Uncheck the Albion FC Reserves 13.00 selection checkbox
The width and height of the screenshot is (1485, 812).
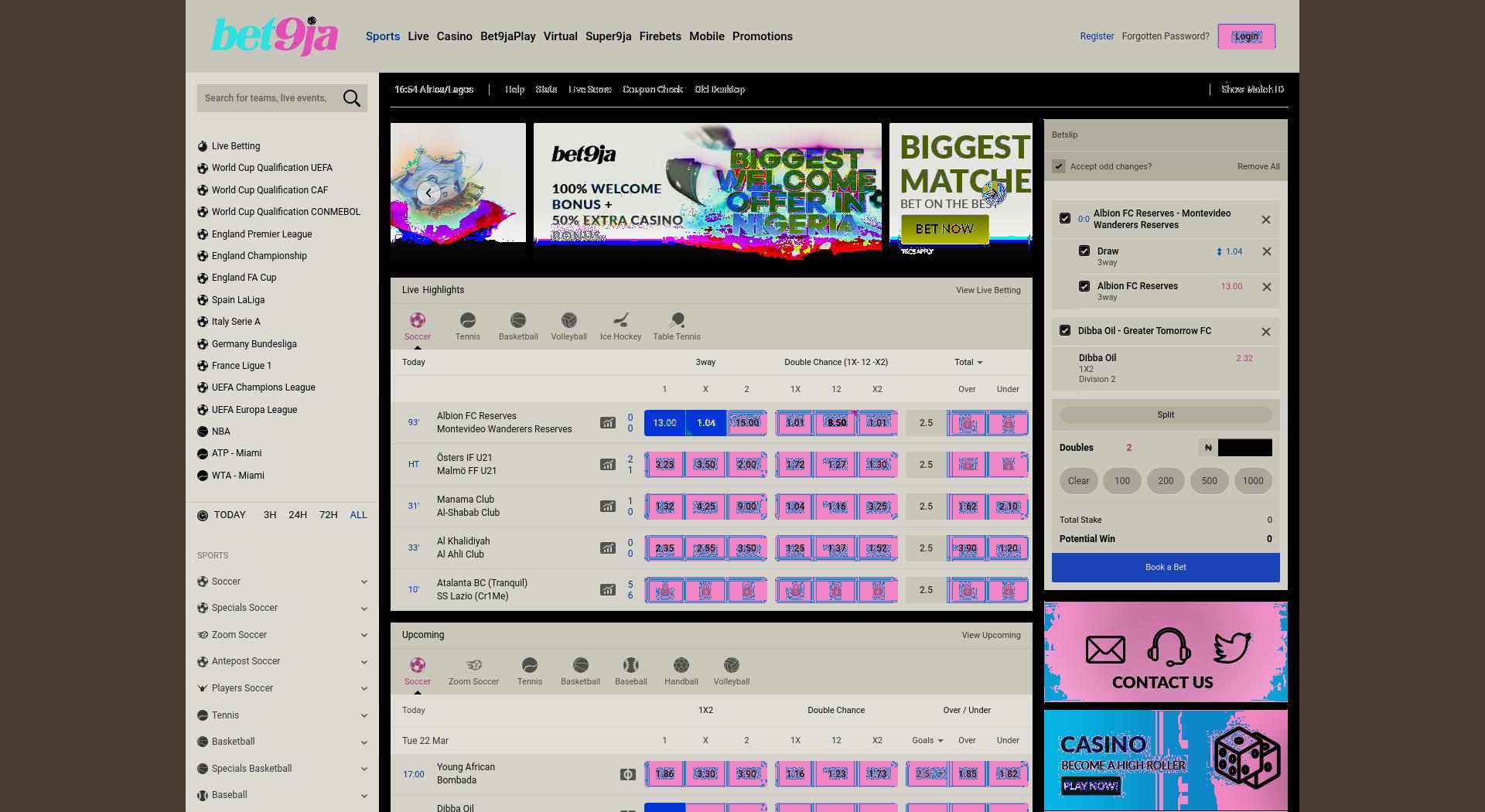point(1084,286)
